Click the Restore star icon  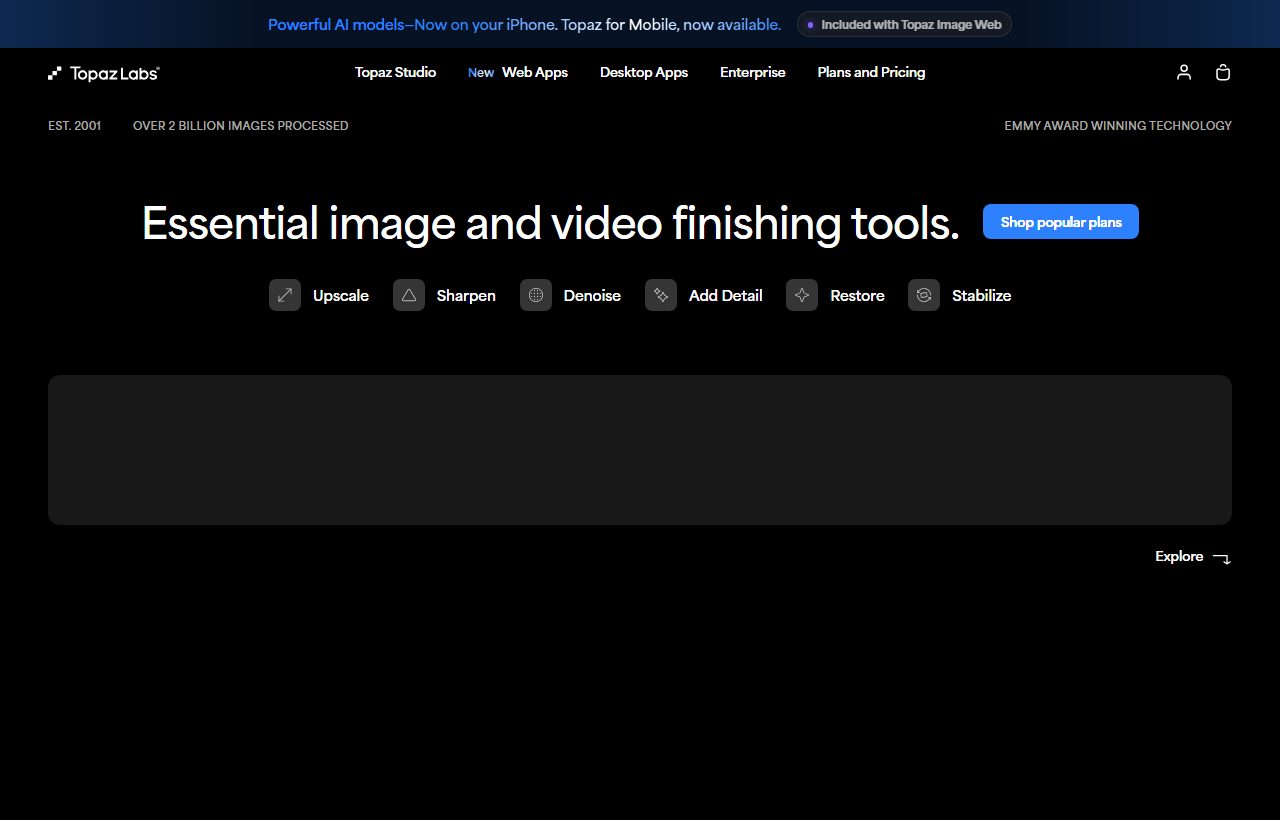[802, 295]
